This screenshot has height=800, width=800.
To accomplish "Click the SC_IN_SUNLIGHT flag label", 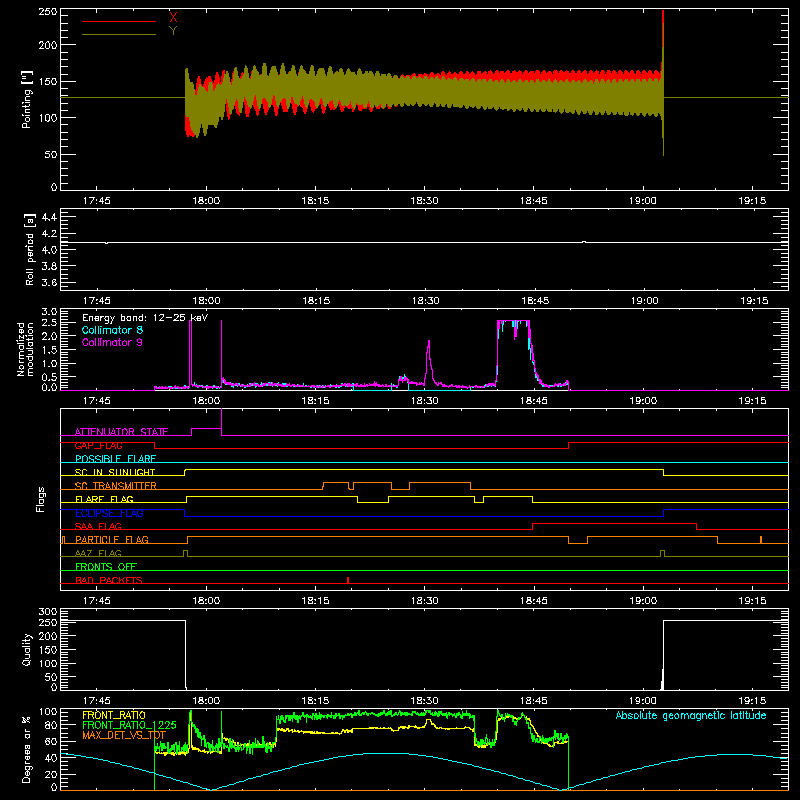I will click(x=115, y=472).
